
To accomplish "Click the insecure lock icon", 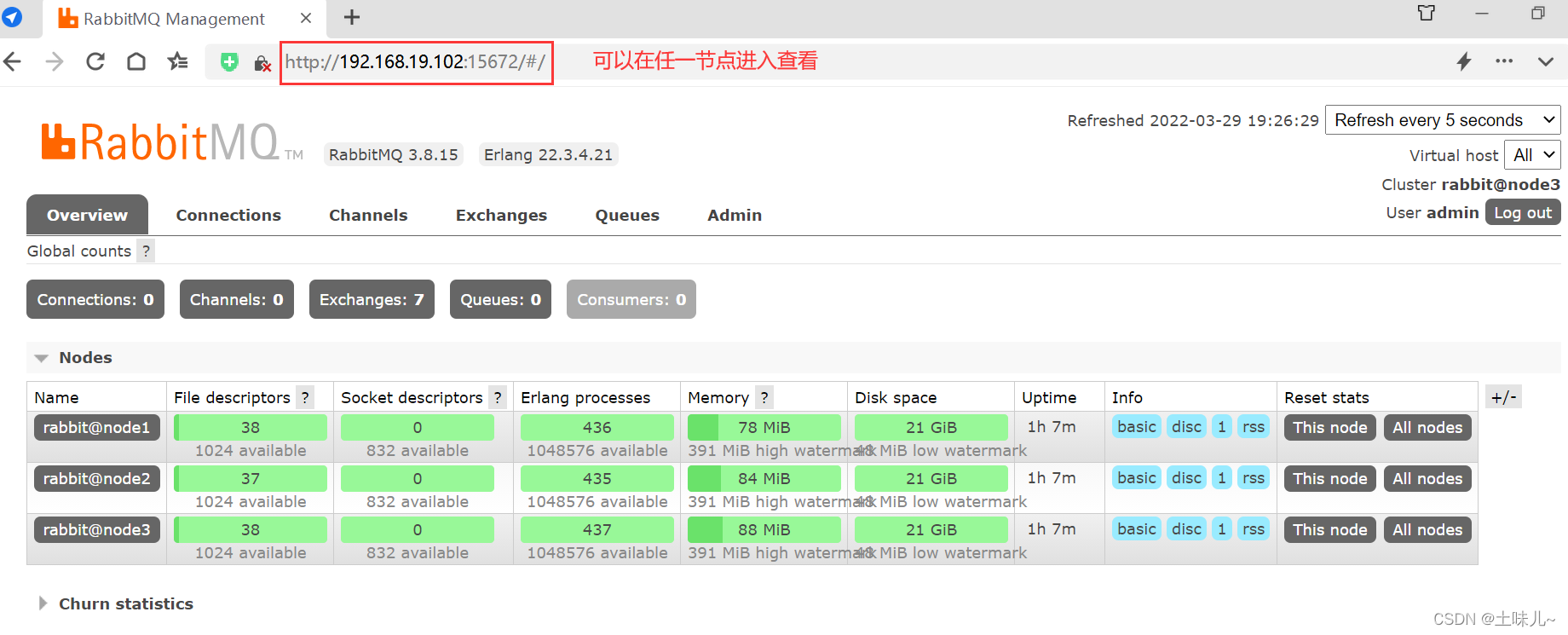I will point(262,62).
